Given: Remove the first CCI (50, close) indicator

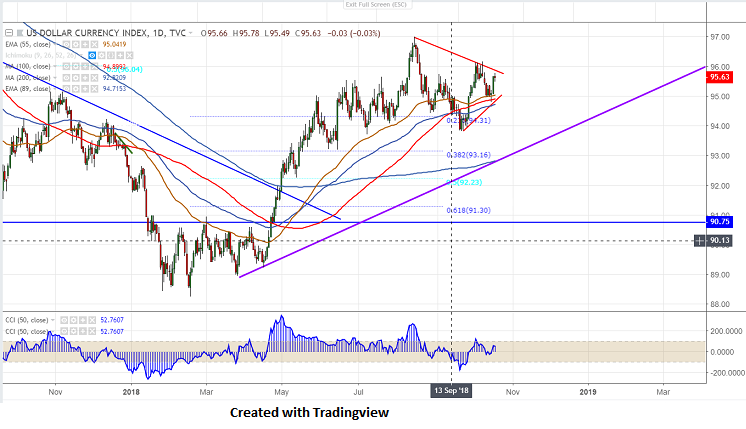Looking at the screenshot, I should coord(92,320).
